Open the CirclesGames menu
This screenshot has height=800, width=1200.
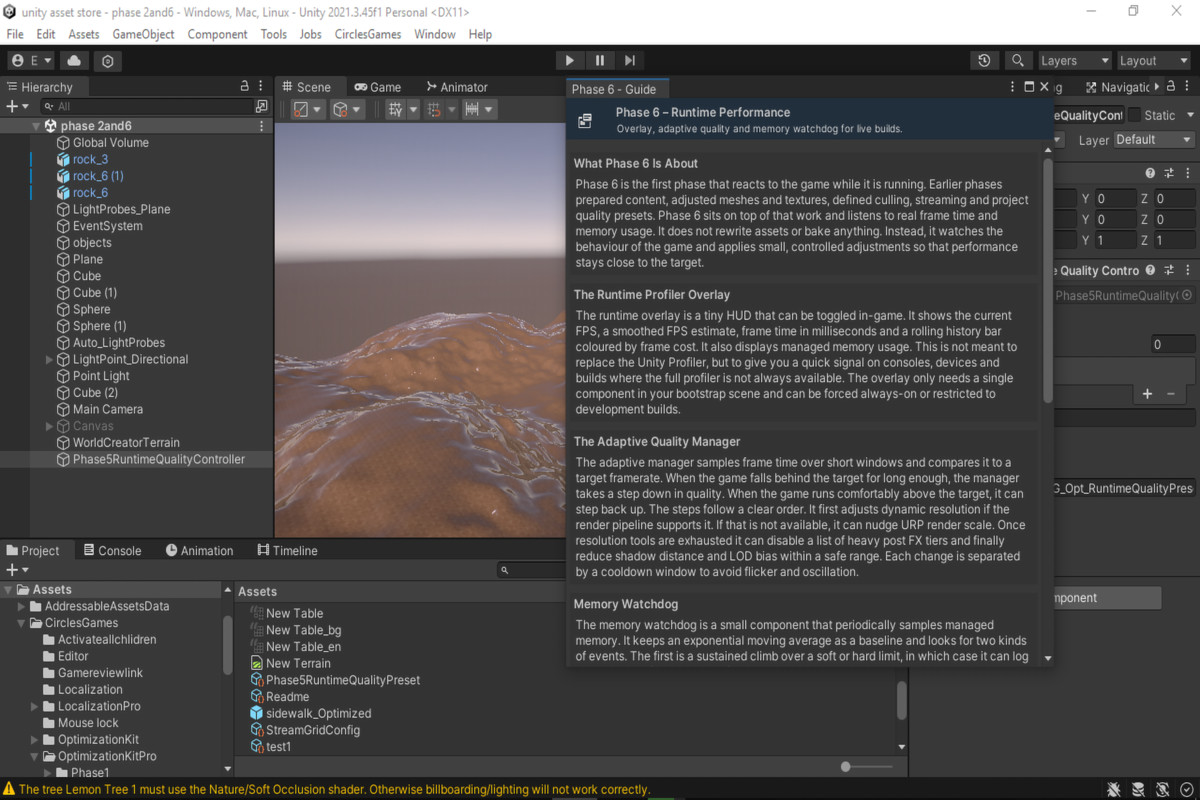tap(368, 34)
